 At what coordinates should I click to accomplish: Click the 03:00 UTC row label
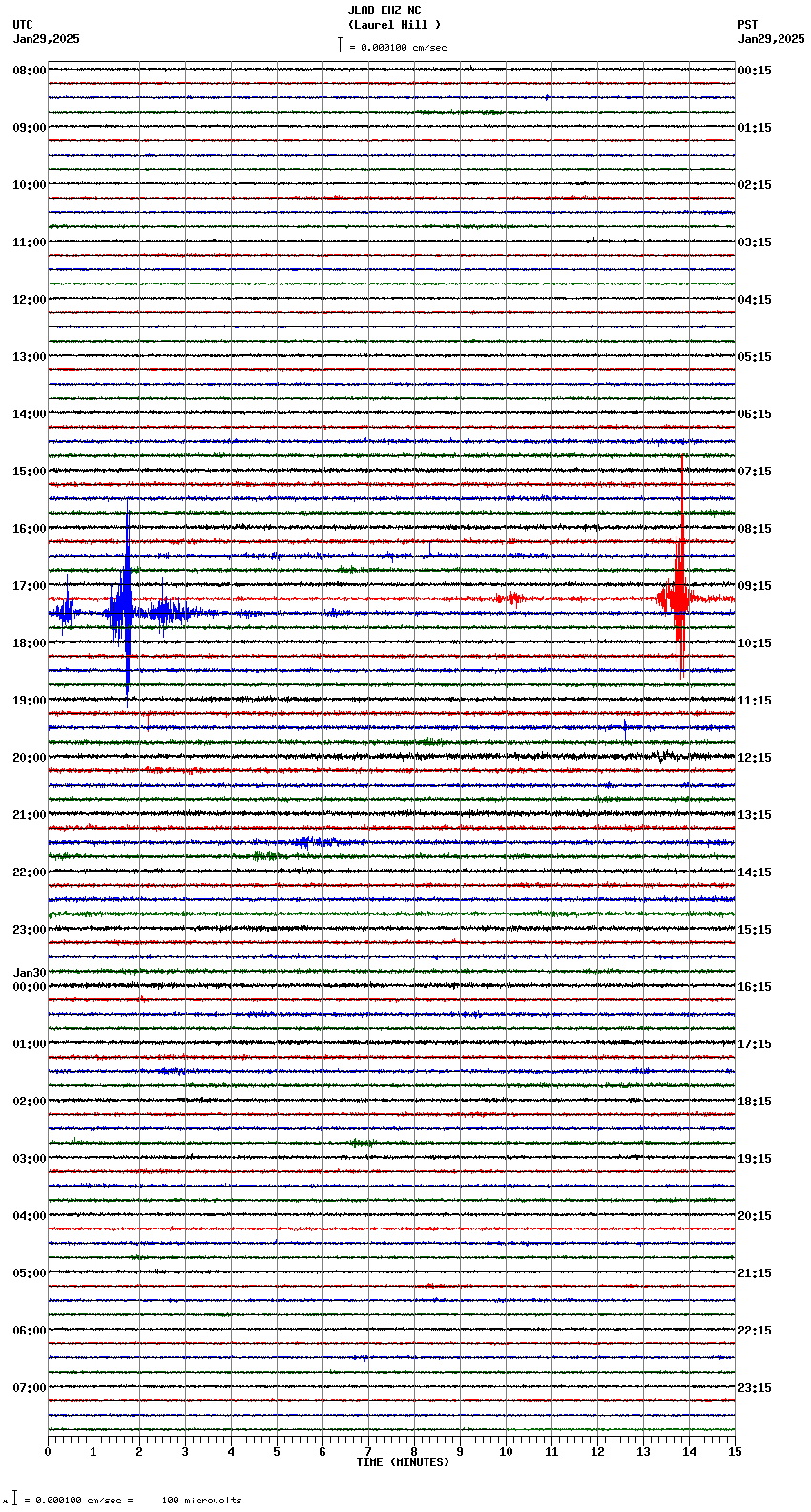[30, 1159]
